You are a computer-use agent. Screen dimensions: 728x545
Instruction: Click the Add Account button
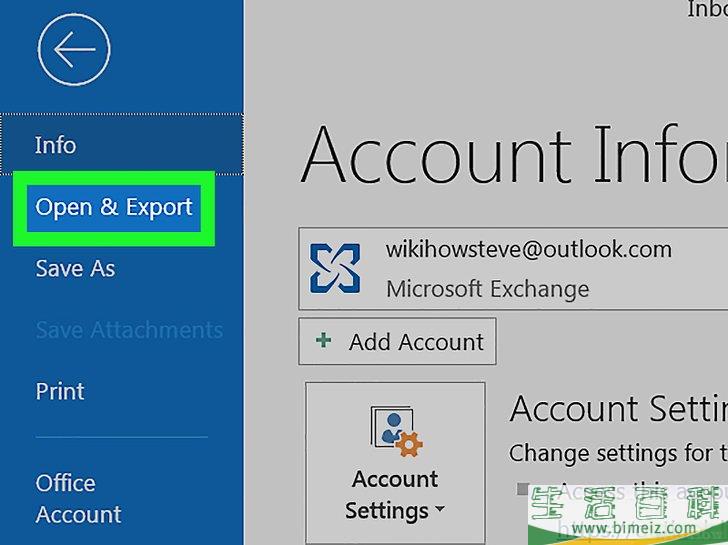[x=397, y=341]
